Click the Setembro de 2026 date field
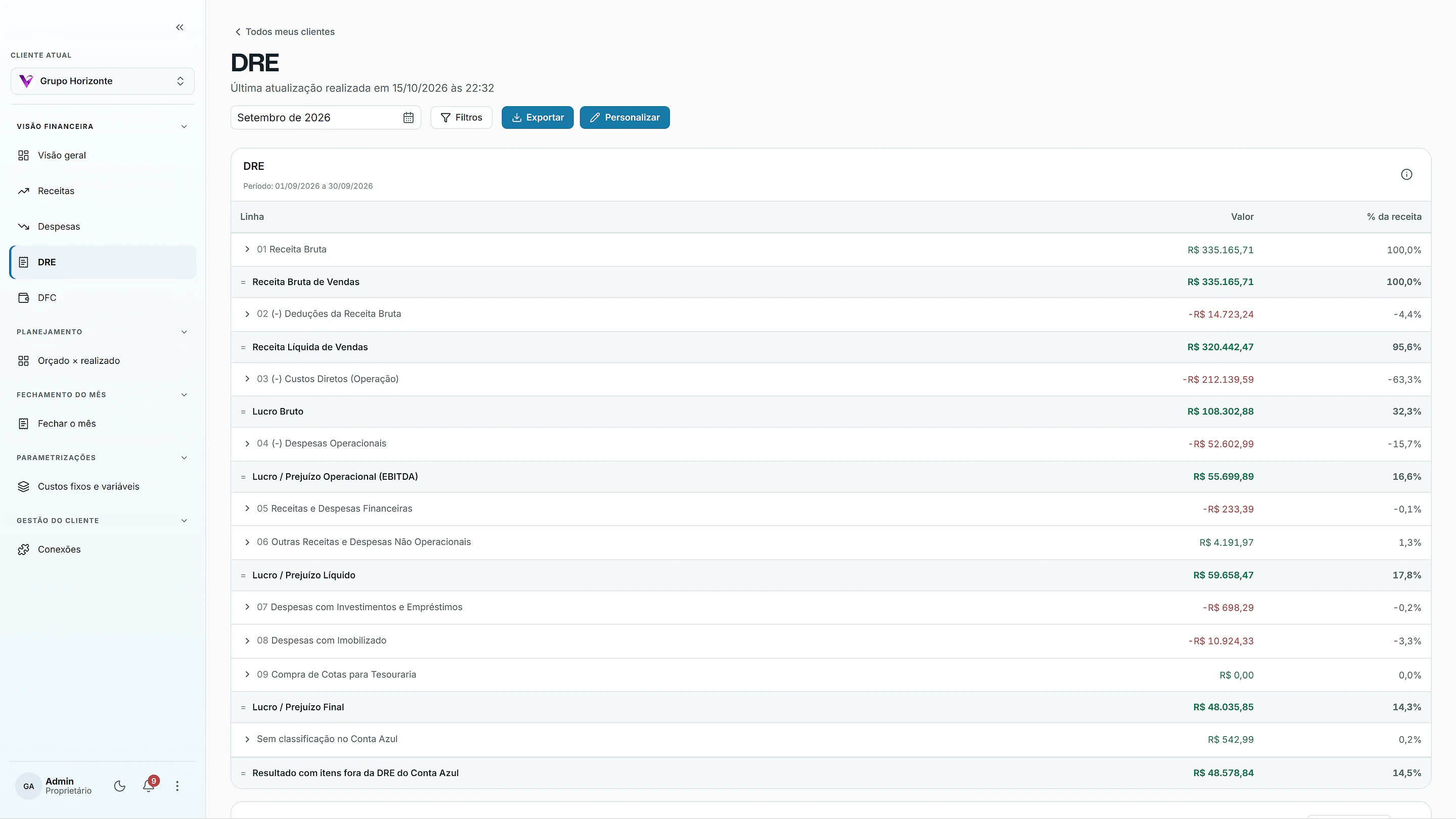The height and width of the screenshot is (819, 1456). point(326,118)
